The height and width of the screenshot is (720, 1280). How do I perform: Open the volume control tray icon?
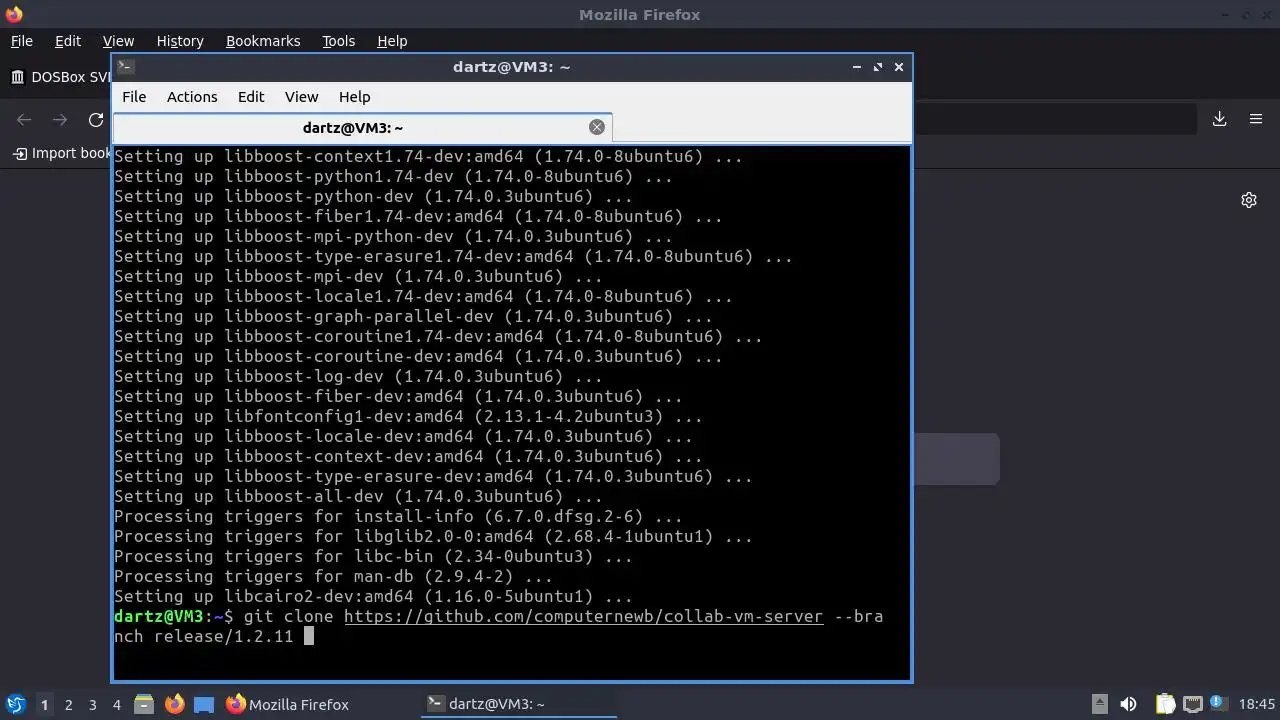point(1128,704)
